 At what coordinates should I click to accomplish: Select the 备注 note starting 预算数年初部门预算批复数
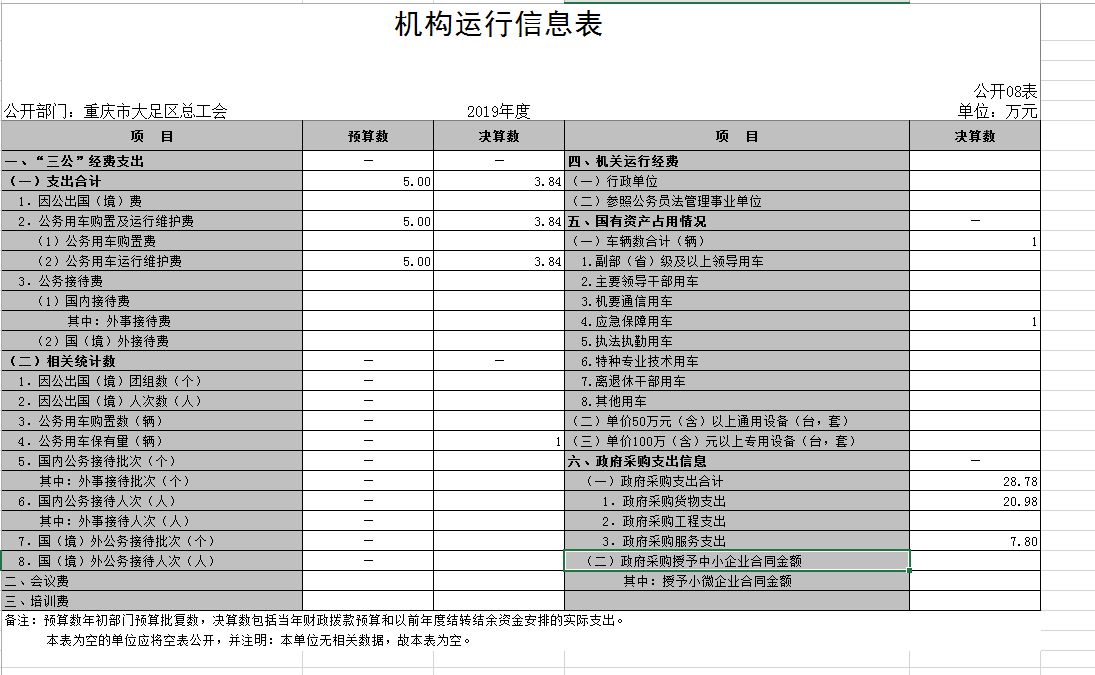[x=314, y=621]
